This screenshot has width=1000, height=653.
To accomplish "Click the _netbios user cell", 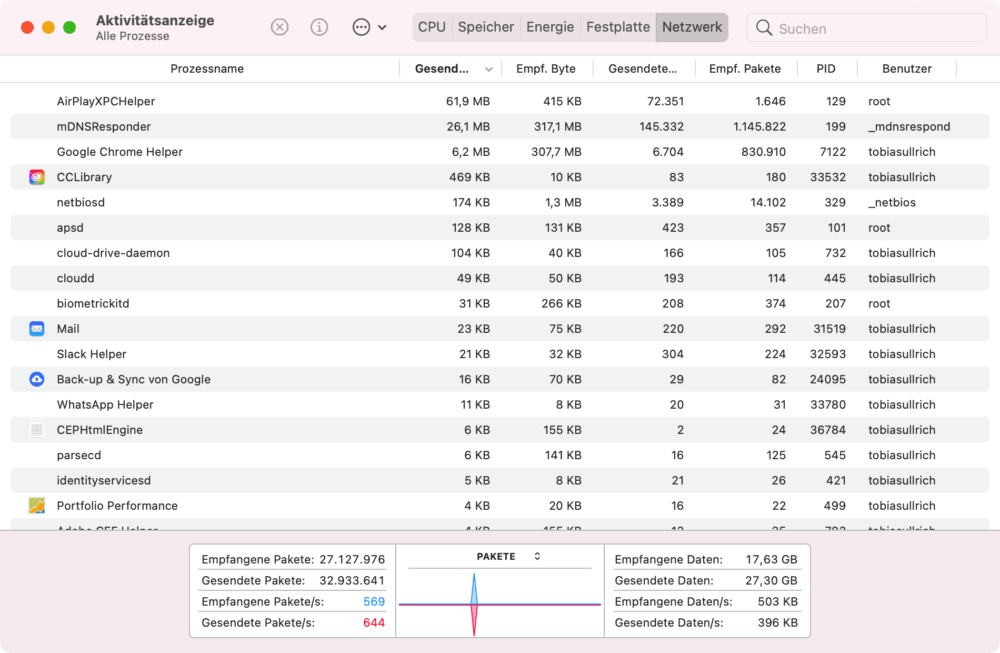I will tap(892, 203).
